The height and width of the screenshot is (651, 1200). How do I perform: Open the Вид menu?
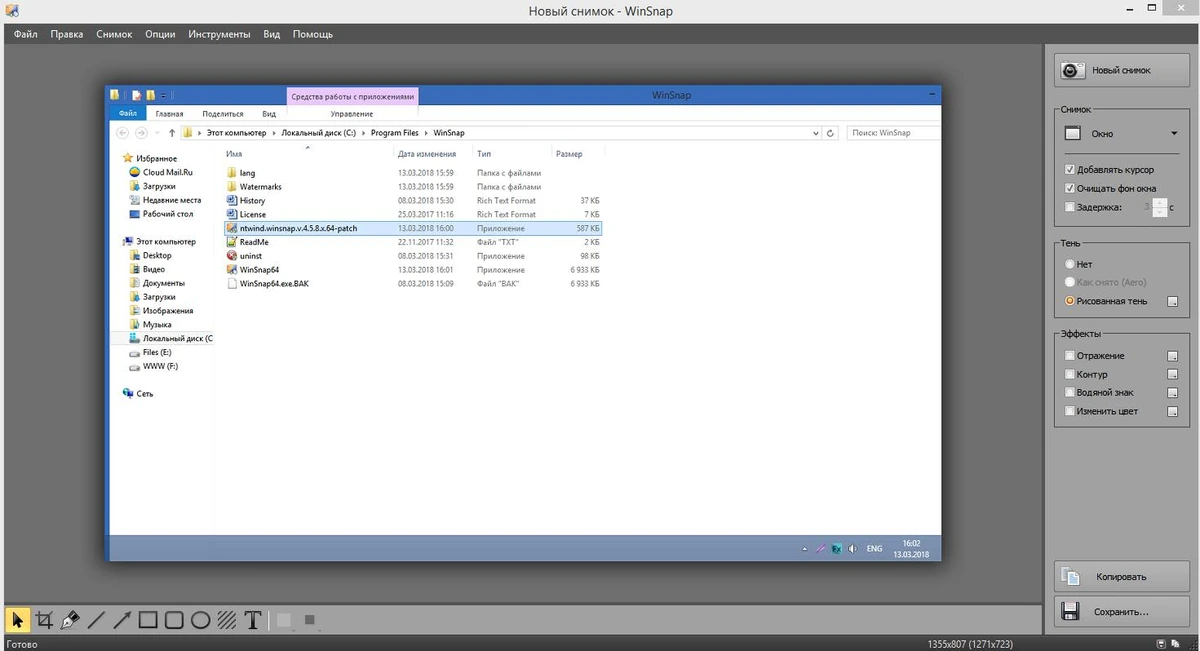coord(271,34)
